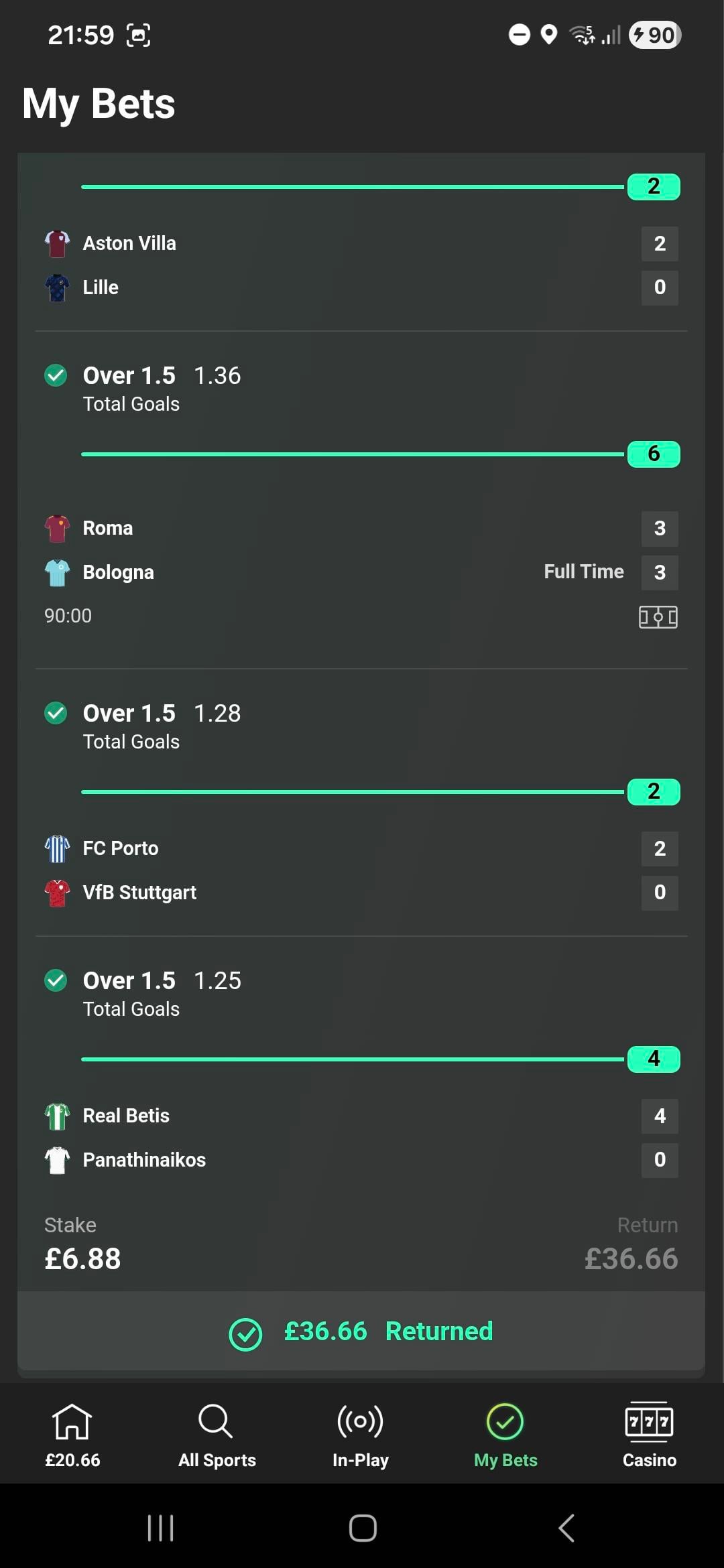This screenshot has width=724, height=1568.
Task: Tap the Roma shirt icon
Action: click(x=57, y=529)
